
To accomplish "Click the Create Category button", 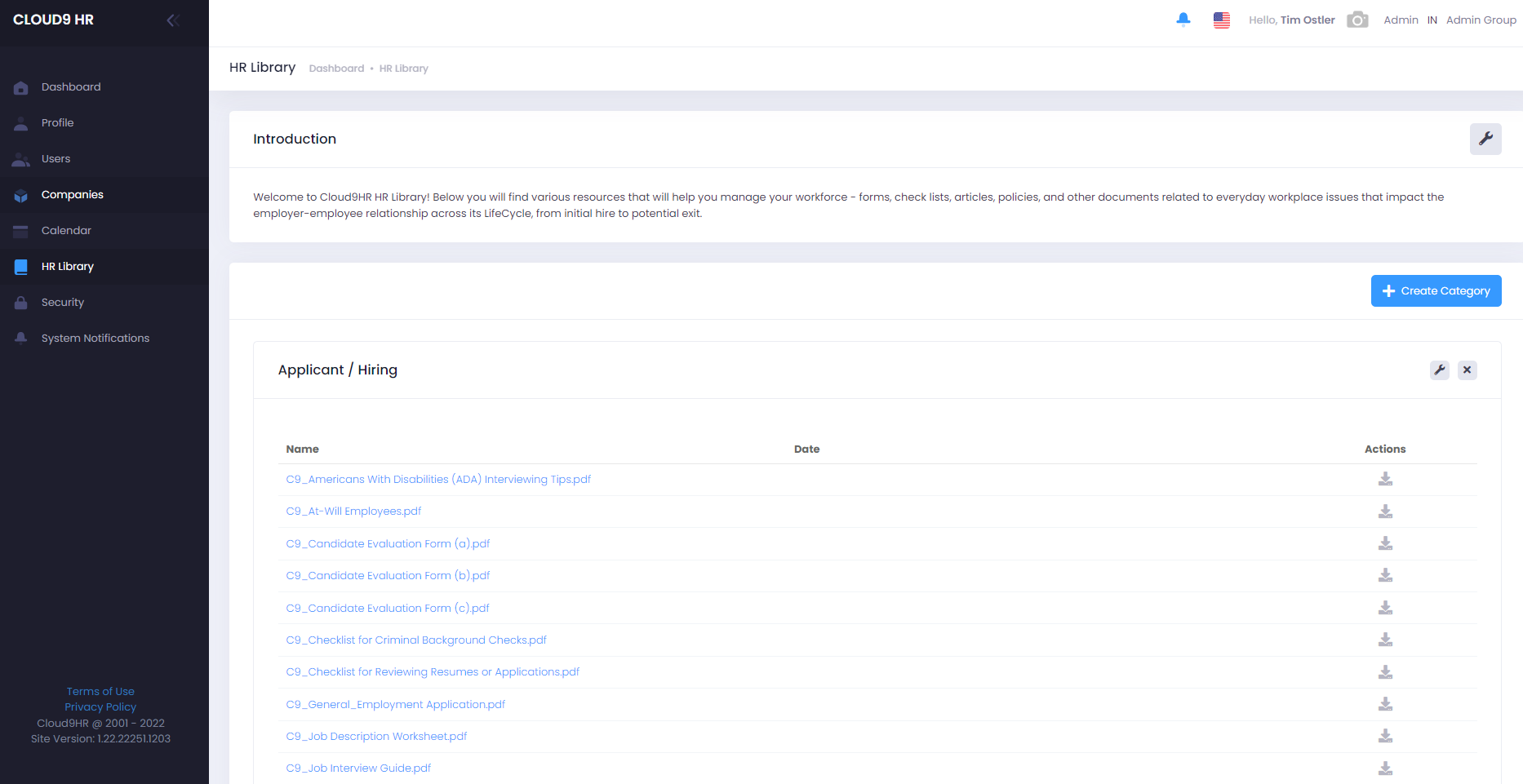I will (1436, 290).
